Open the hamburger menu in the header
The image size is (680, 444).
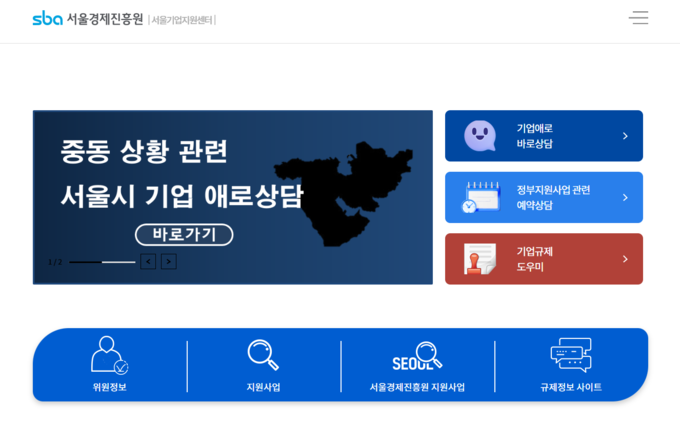pyautogui.click(x=638, y=18)
